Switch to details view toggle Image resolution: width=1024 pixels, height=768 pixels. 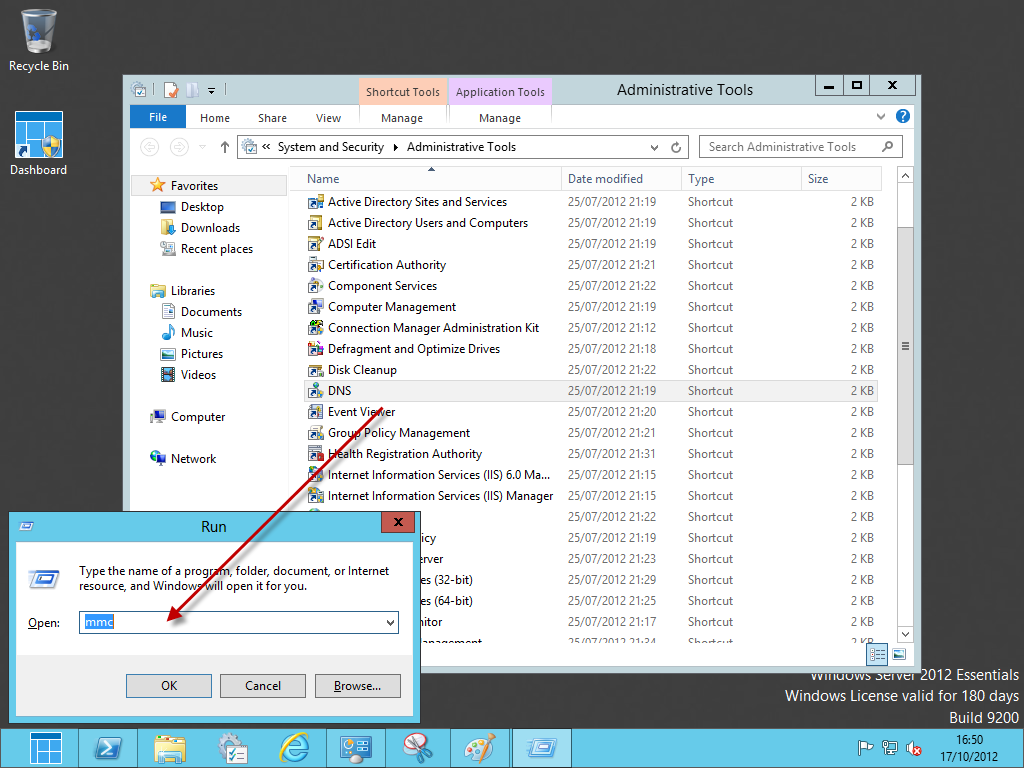pos(877,654)
